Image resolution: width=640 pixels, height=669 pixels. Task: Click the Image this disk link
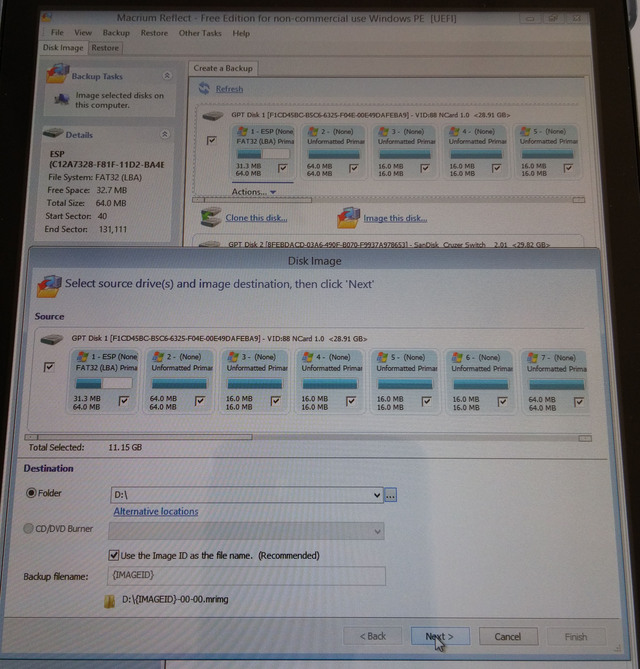pyautogui.click(x=395, y=218)
